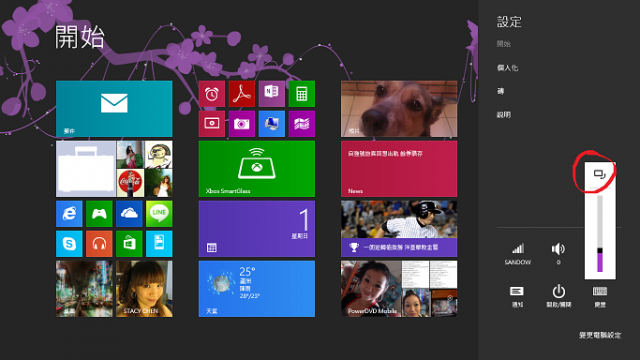This screenshot has width=640, height=360.
Task: Open the People tile with briefcase
Action: 114,169
